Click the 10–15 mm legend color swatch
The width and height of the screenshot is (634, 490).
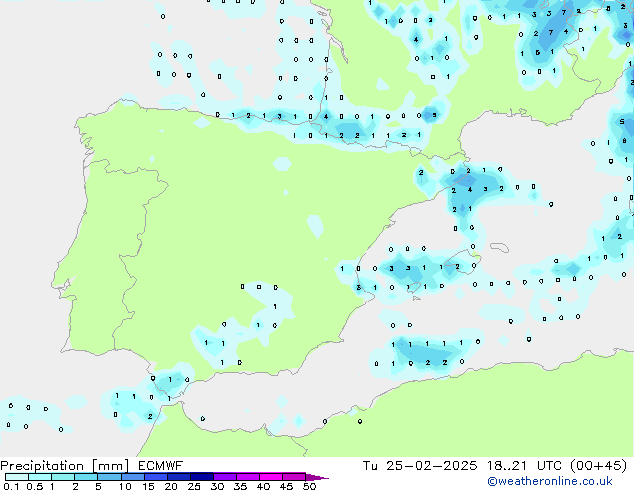132,477
